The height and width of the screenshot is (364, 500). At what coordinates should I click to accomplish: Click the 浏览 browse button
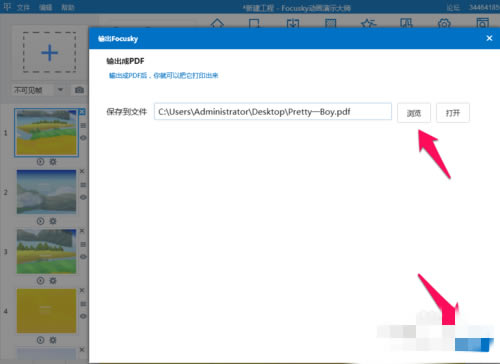pyautogui.click(x=414, y=113)
